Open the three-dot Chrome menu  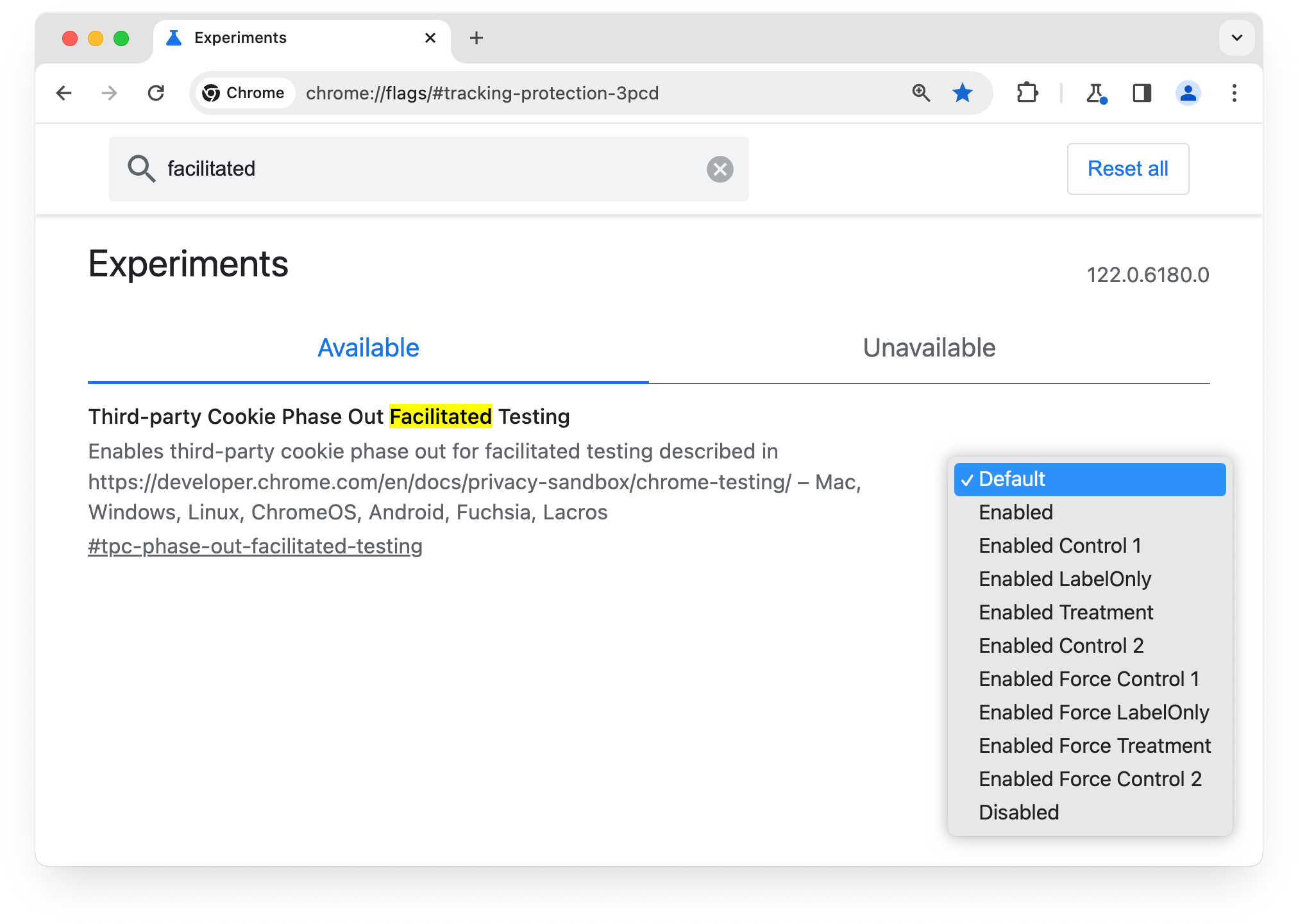[x=1234, y=94]
